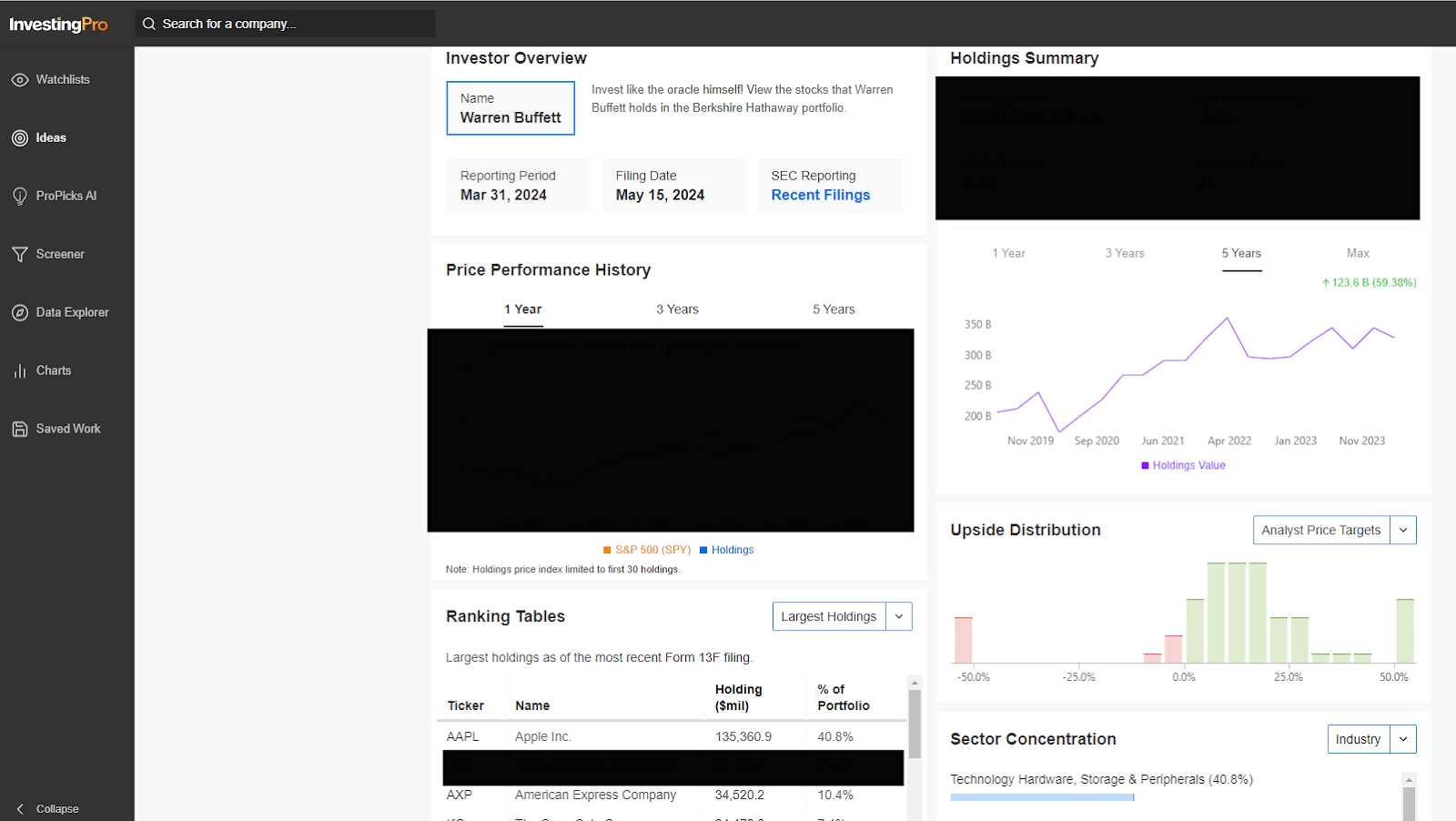Click the 123.6 B (59.38%) gain value
Screen dimensions: 1456x821
[x=1370, y=283]
